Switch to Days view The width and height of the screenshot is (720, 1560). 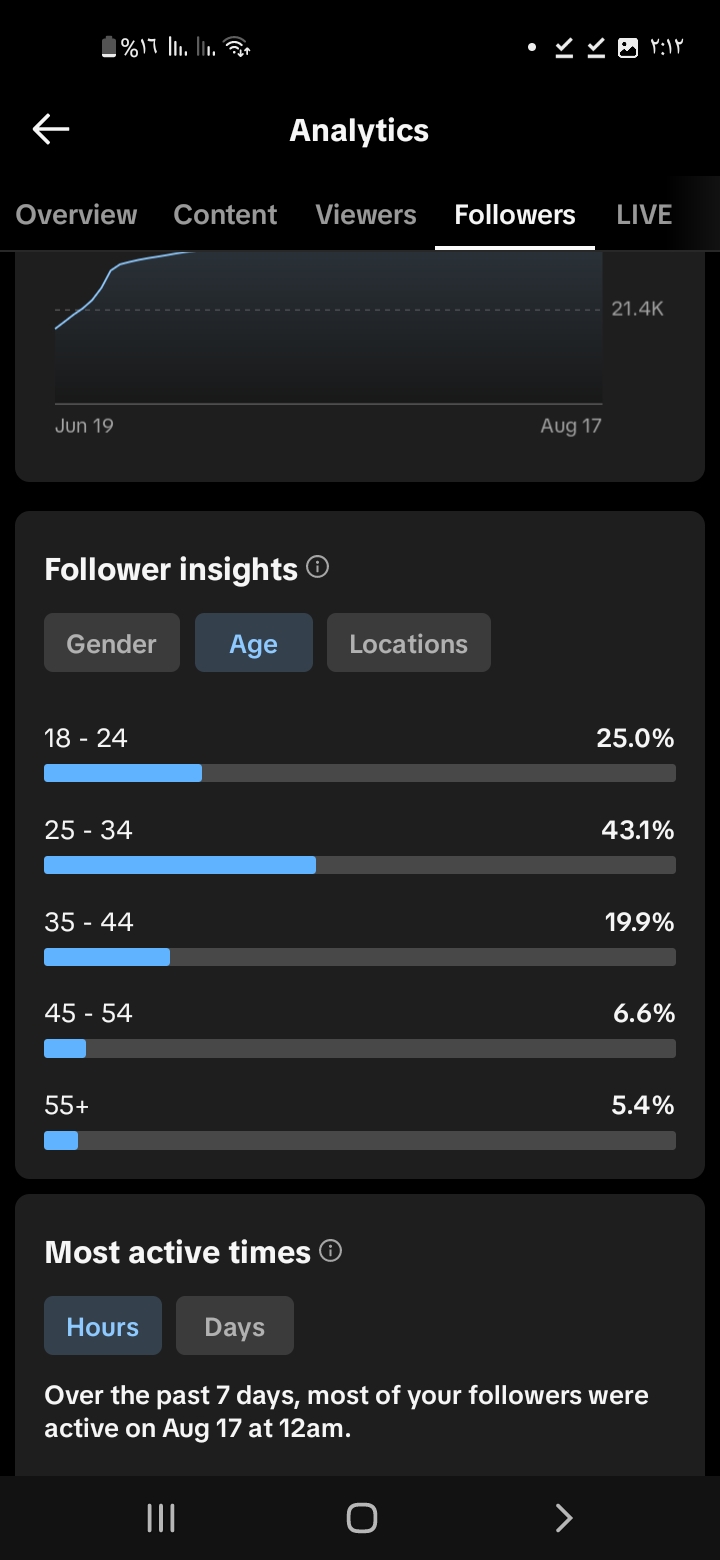pyautogui.click(x=235, y=1326)
